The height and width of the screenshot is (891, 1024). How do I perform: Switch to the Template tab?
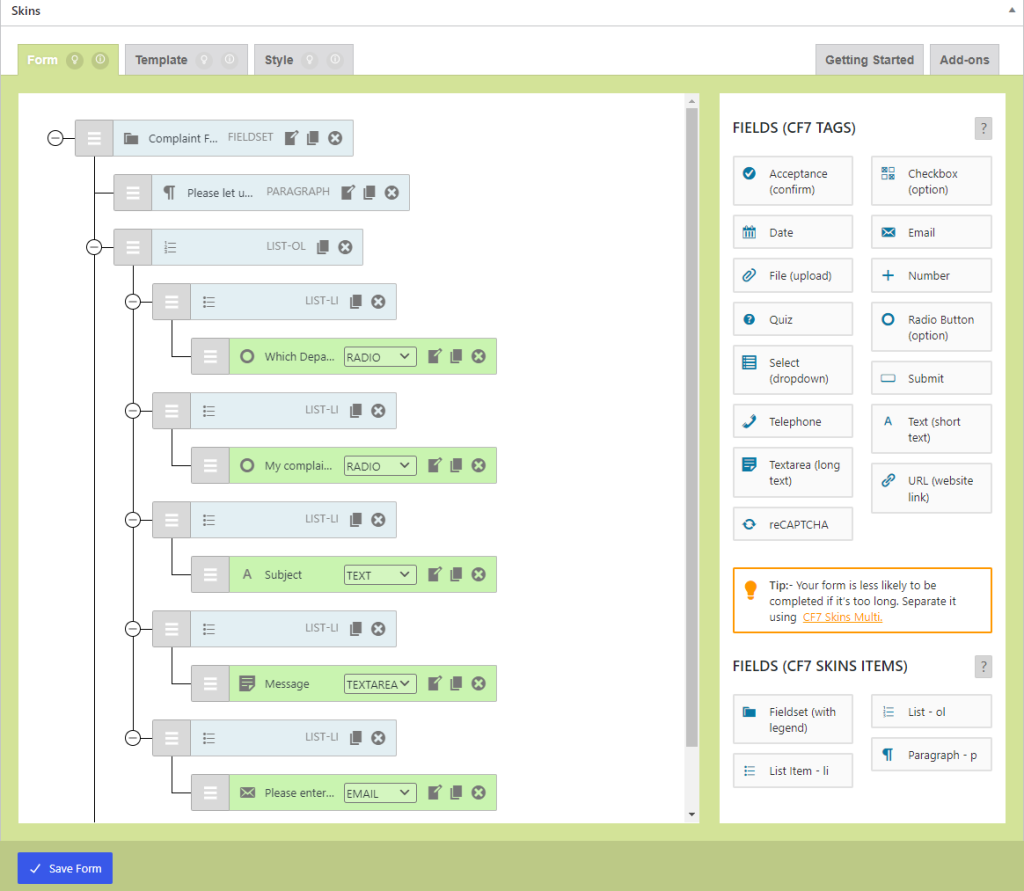162,60
